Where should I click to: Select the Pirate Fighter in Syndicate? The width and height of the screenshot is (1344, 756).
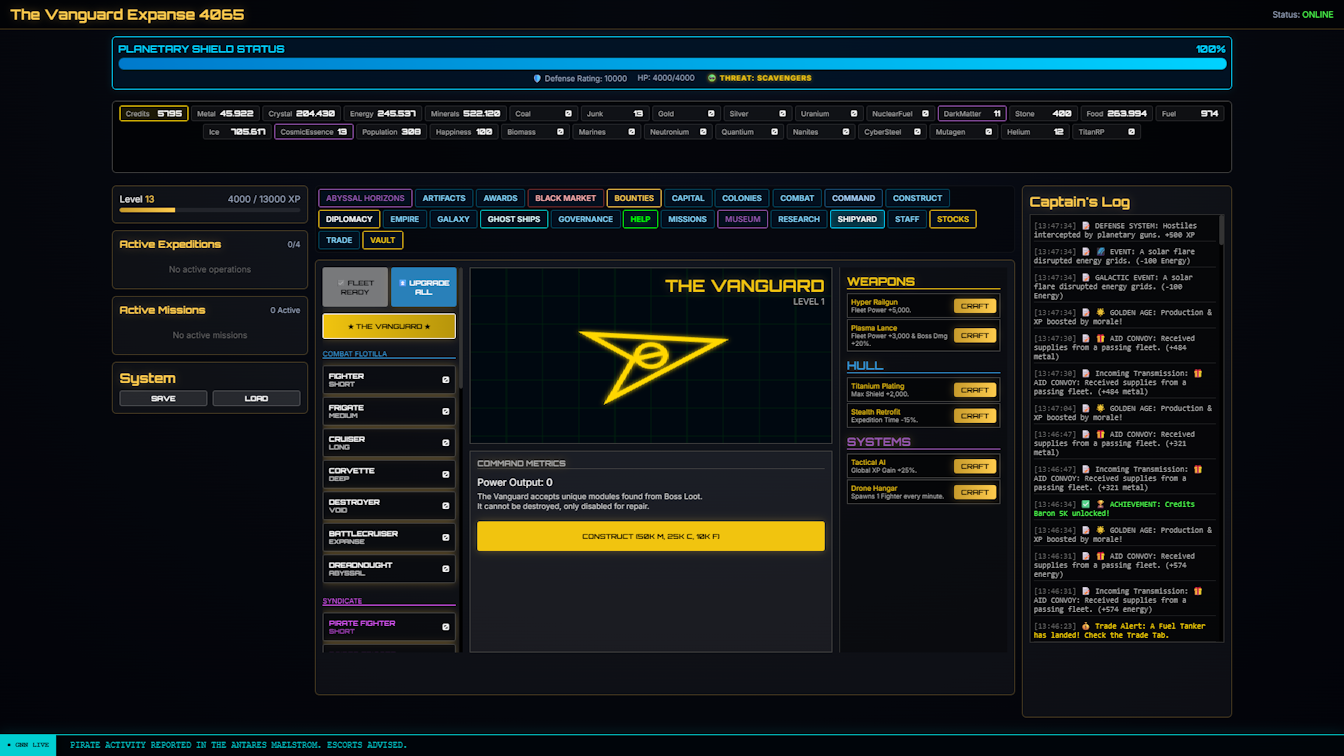(x=389, y=626)
